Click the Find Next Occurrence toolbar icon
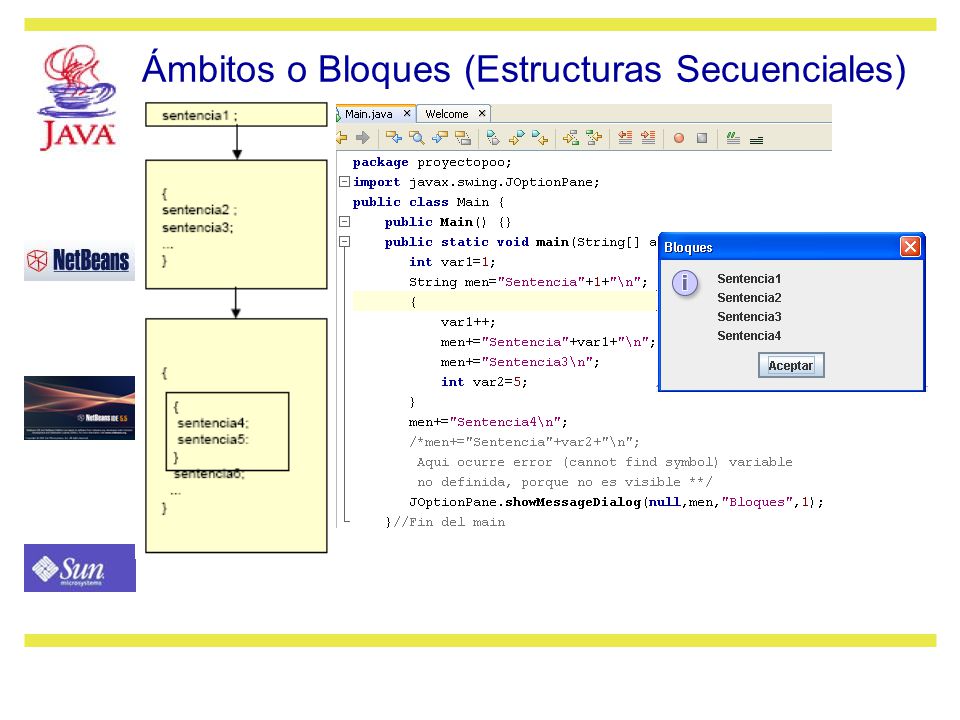This screenshot has width=960, height=720. tap(440, 138)
